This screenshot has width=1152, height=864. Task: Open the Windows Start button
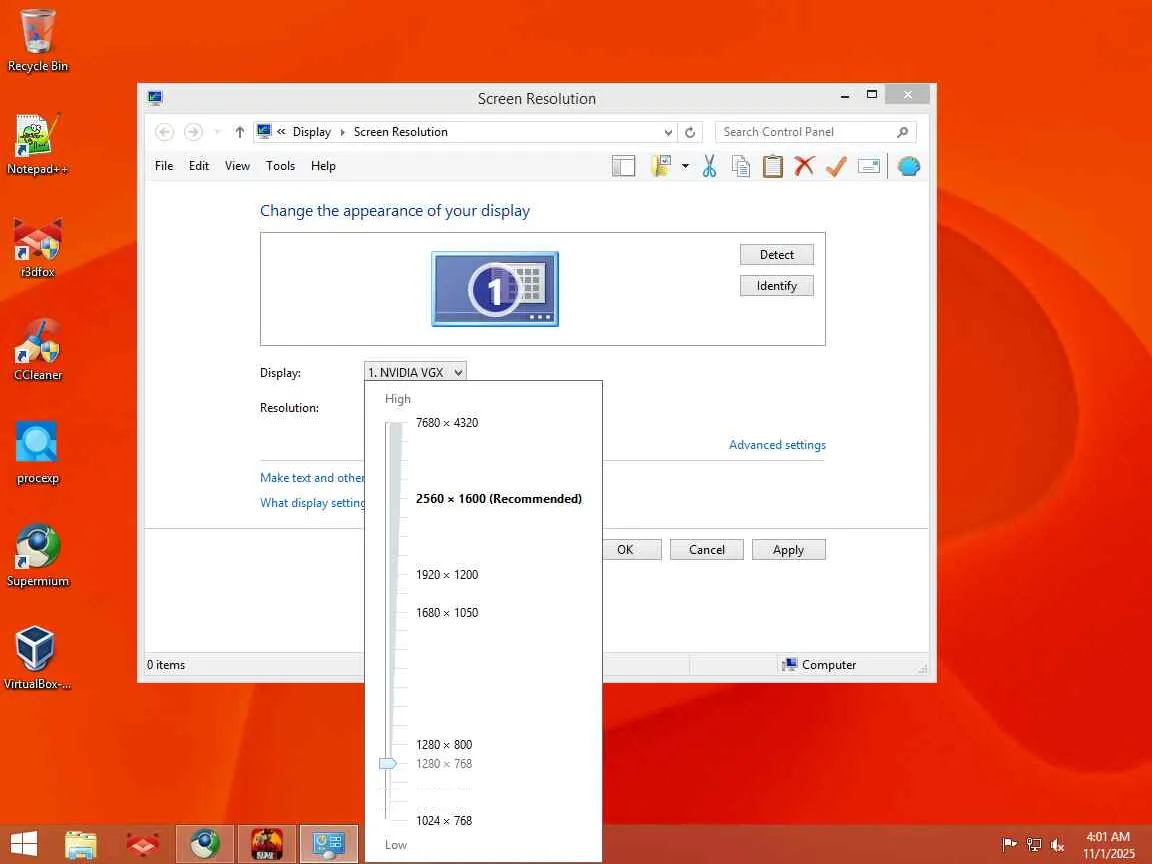click(24, 843)
